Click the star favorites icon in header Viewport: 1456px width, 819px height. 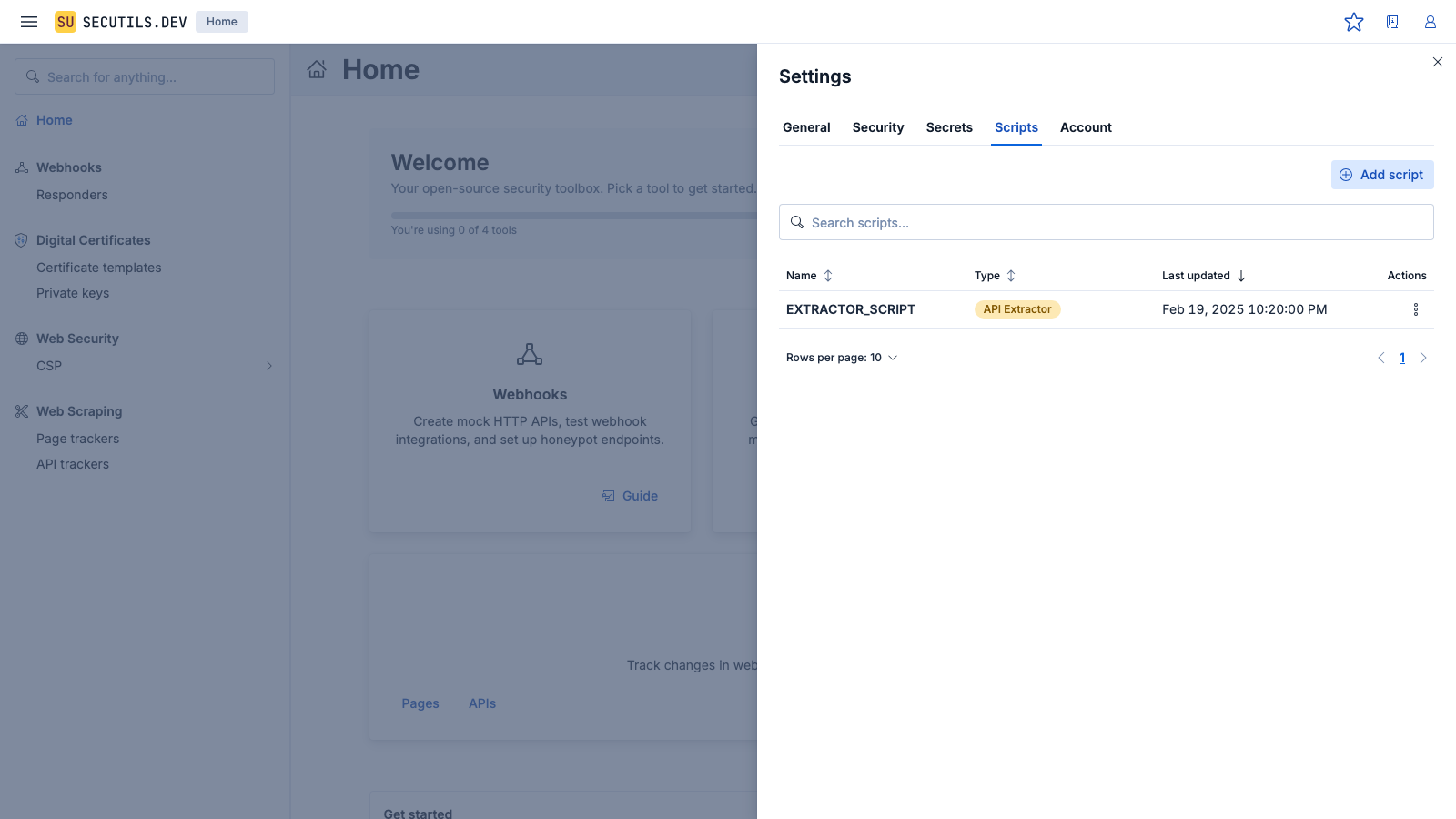[1354, 22]
